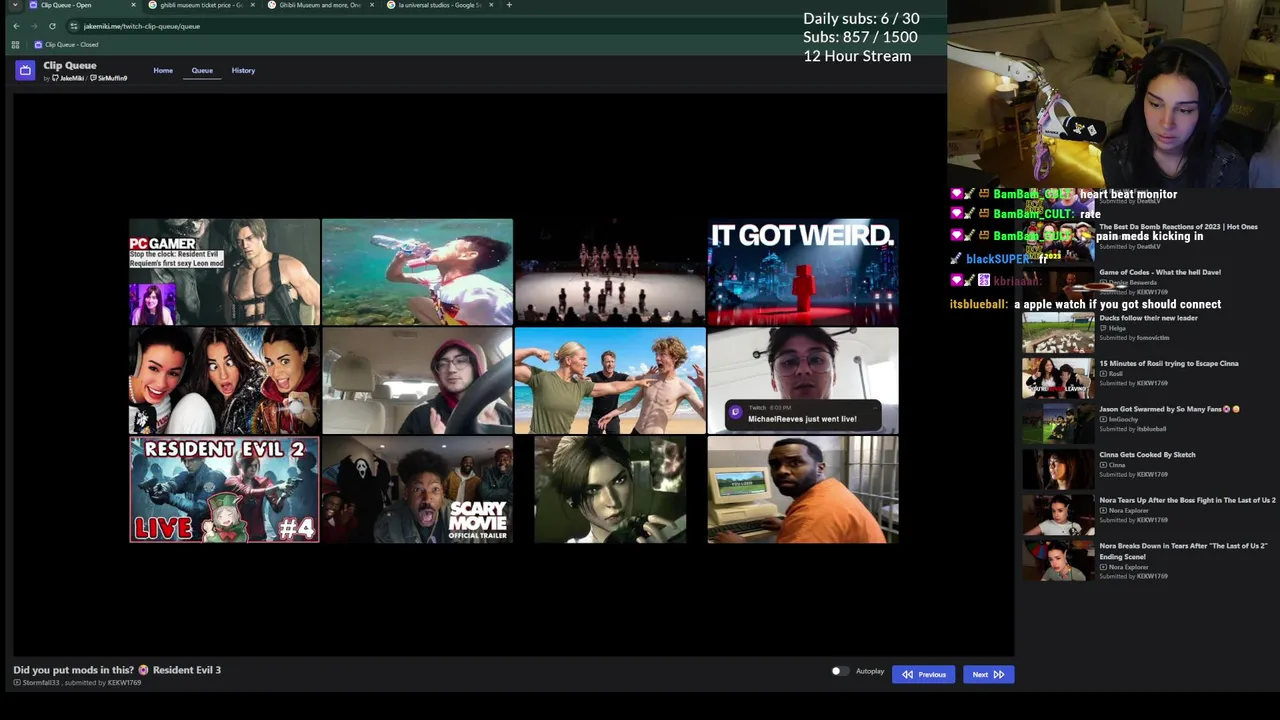Open the Leon holding gun video thumbnail
Screen dimensions: 1280x720
coord(610,490)
